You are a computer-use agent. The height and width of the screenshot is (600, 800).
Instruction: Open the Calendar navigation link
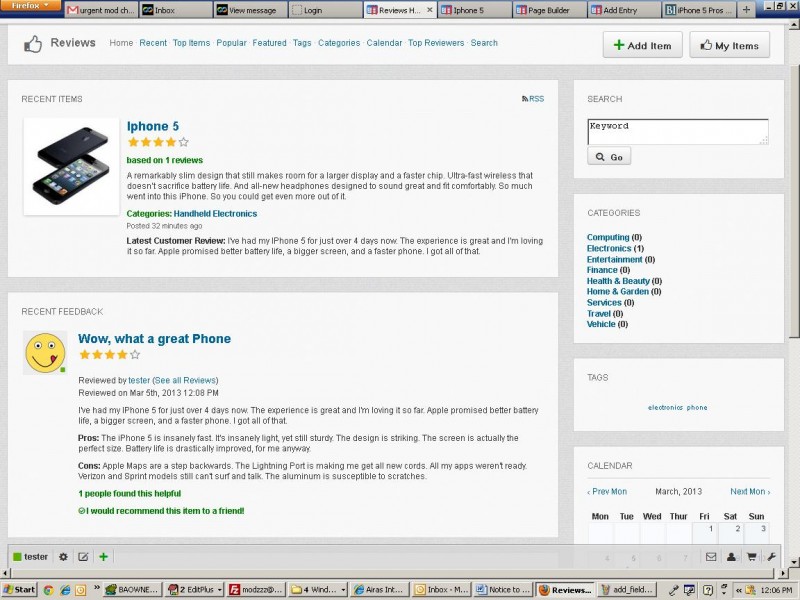pos(384,43)
